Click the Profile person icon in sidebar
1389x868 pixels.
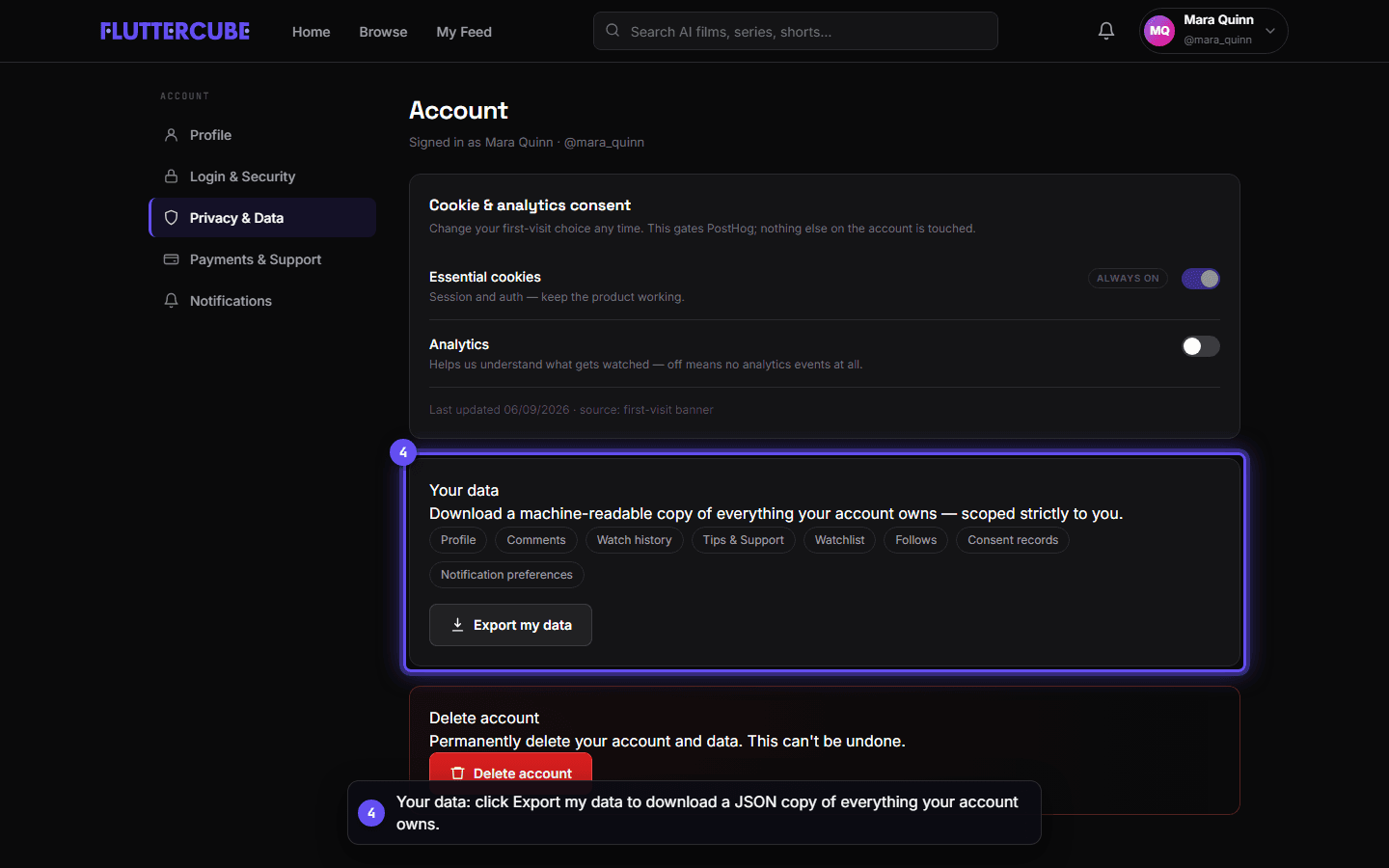[x=171, y=135]
